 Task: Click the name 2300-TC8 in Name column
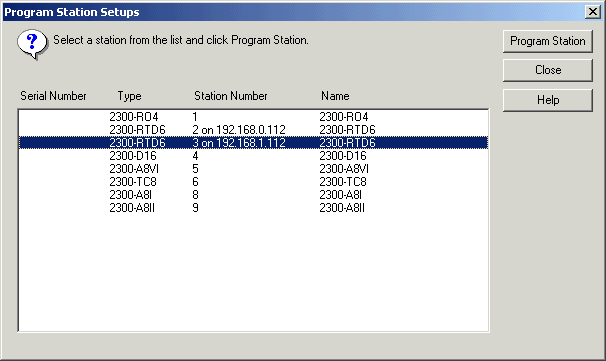(343, 182)
